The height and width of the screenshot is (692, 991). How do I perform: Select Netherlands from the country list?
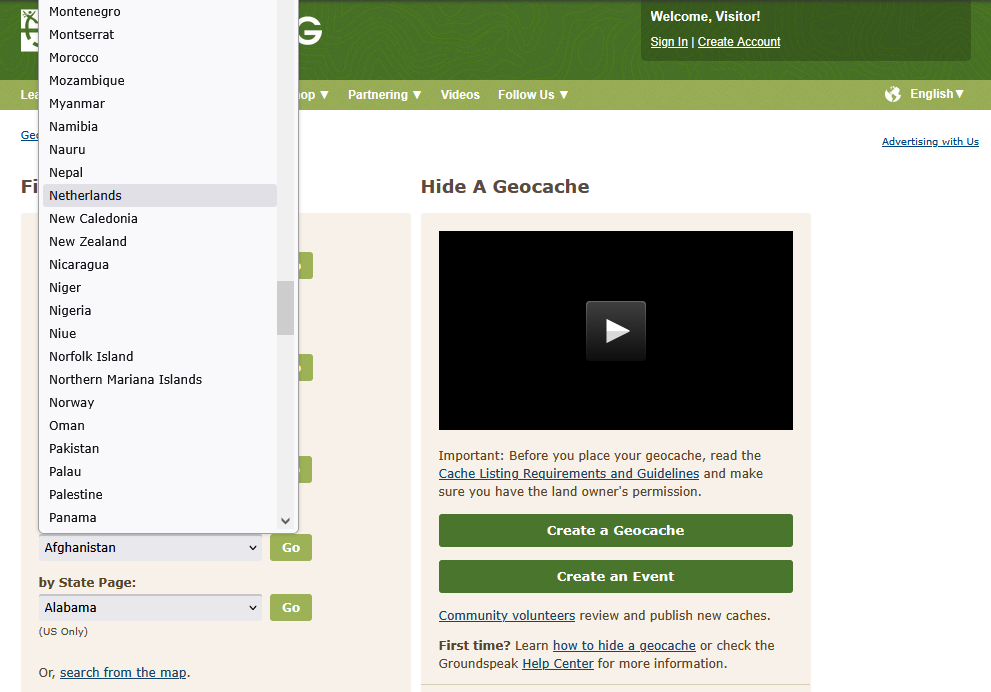pyautogui.click(x=86, y=196)
